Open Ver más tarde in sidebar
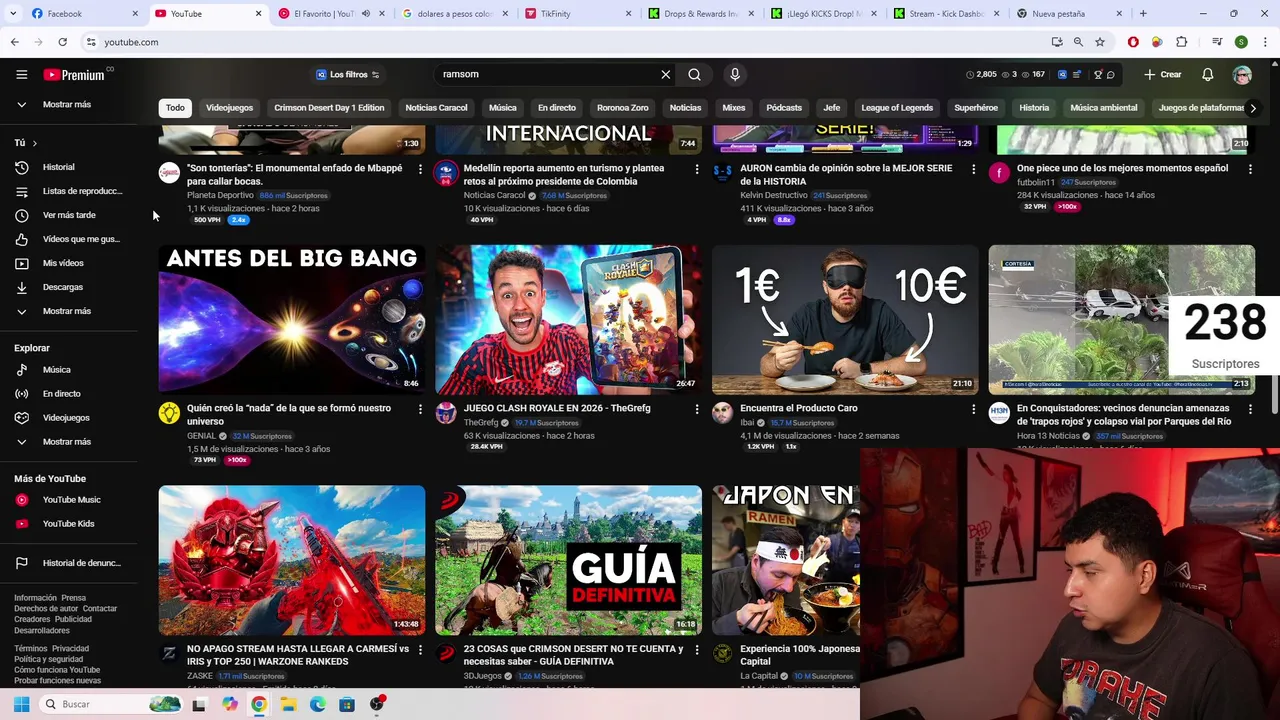 (x=69, y=215)
